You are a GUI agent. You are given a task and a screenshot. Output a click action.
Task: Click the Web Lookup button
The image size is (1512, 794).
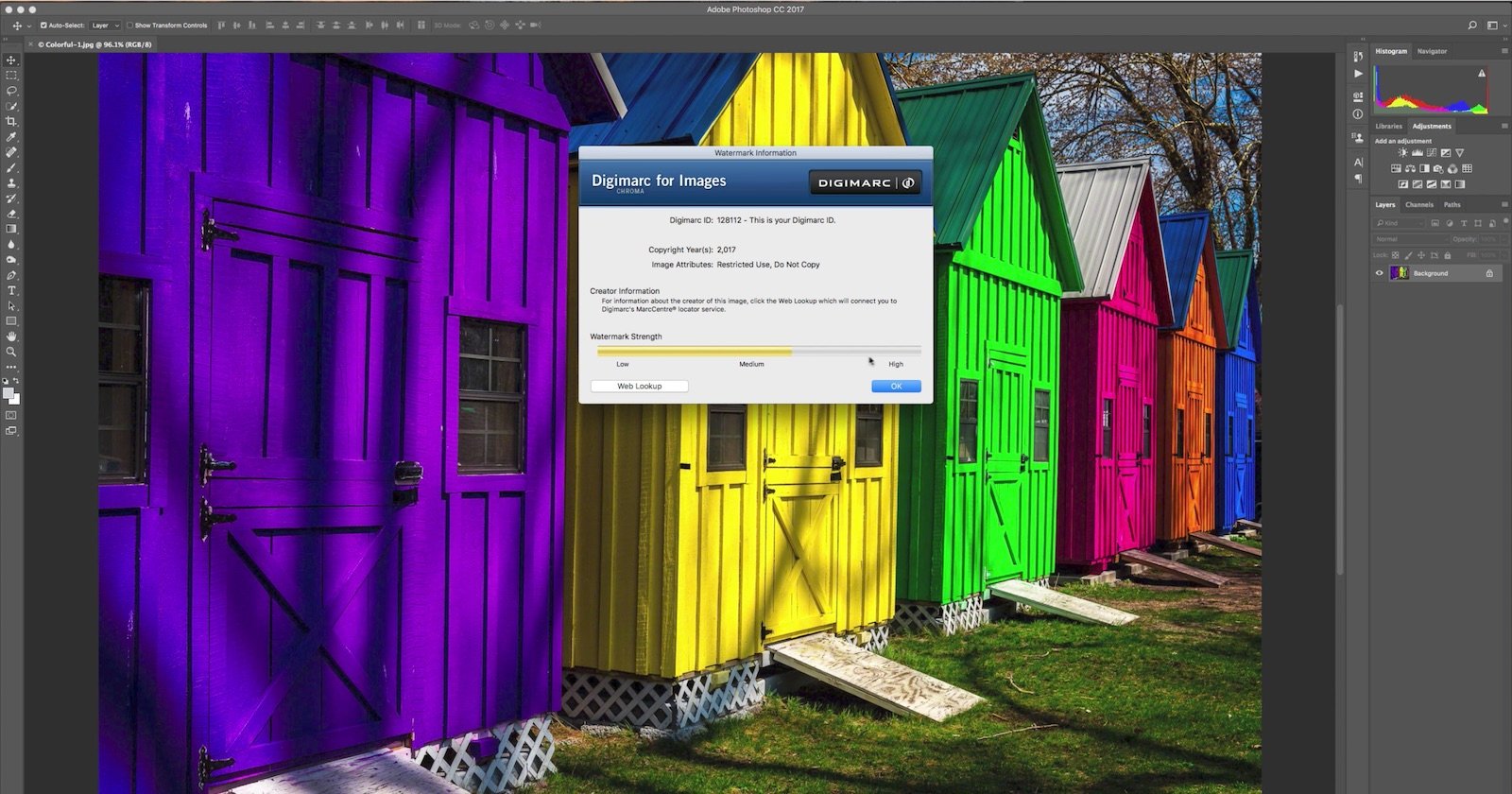tap(639, 386)
